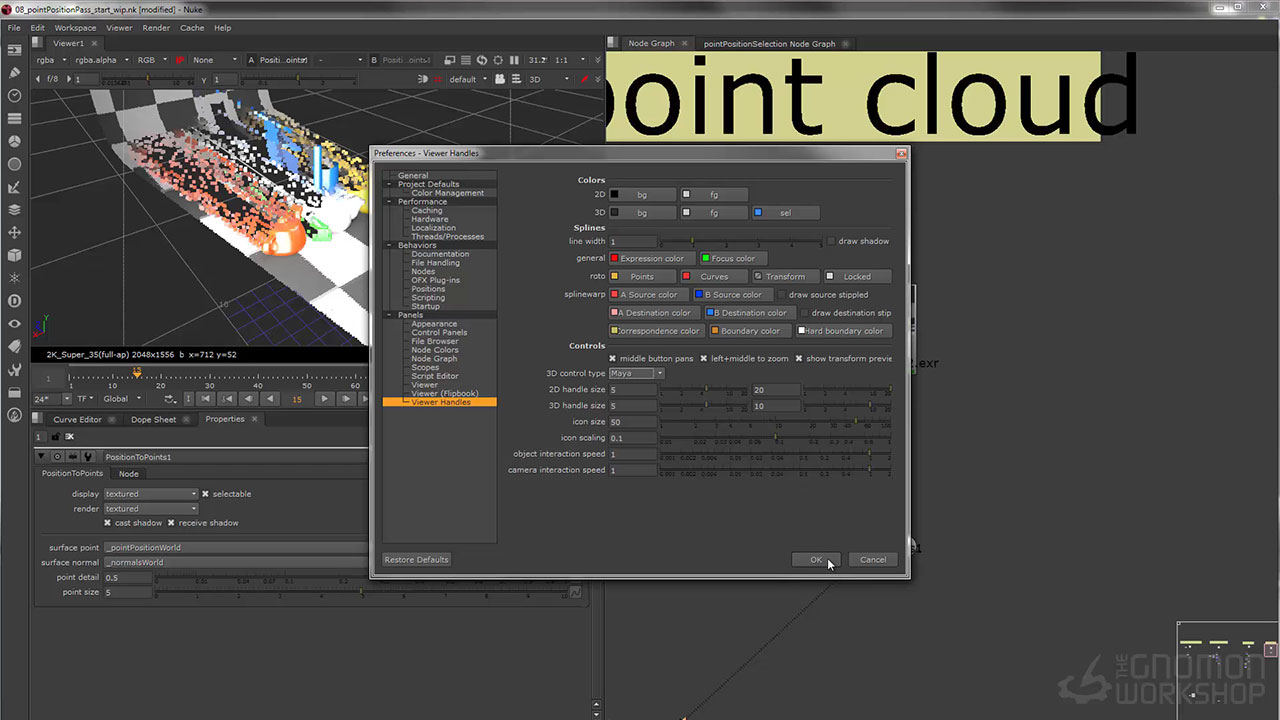Click the line width input field
Viewport: 1280px width, 720px height.
tap(632, 242)
